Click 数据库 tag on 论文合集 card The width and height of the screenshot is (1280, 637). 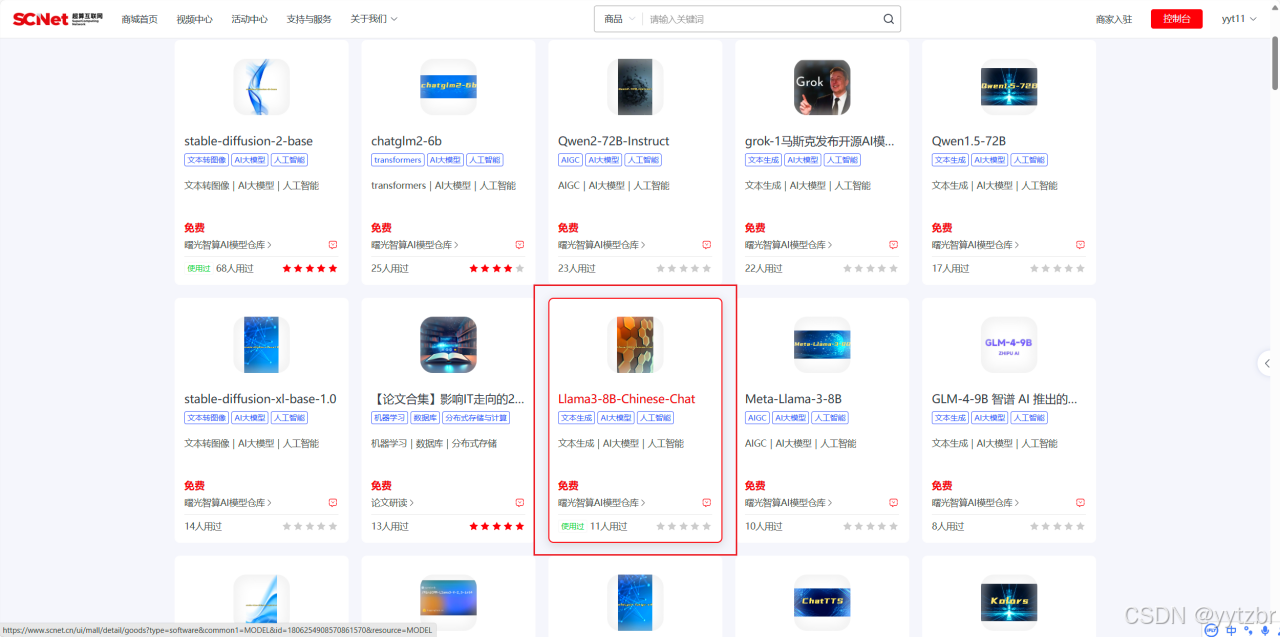(x=425, y=418)
